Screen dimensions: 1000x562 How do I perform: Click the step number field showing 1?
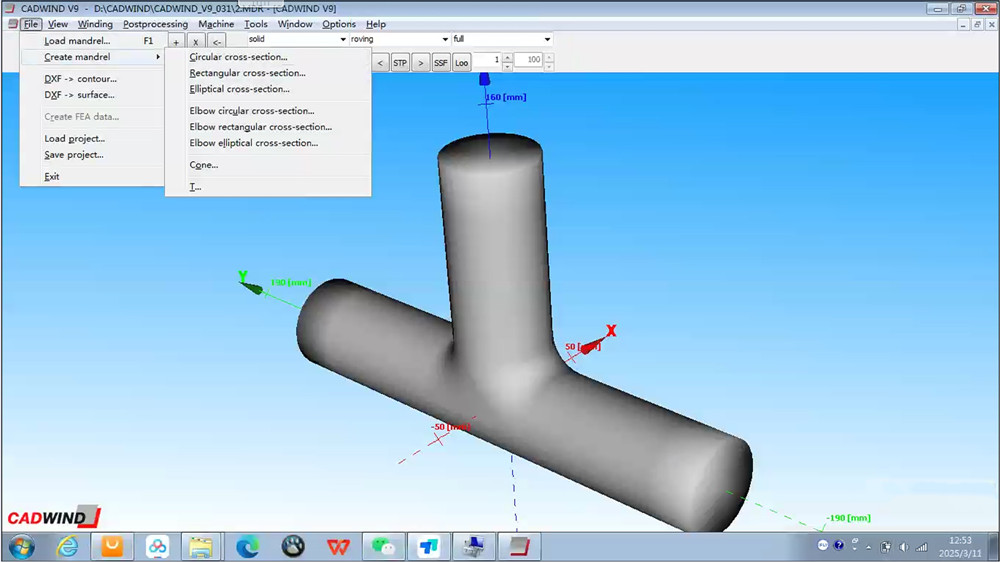[x=487, y=59]
